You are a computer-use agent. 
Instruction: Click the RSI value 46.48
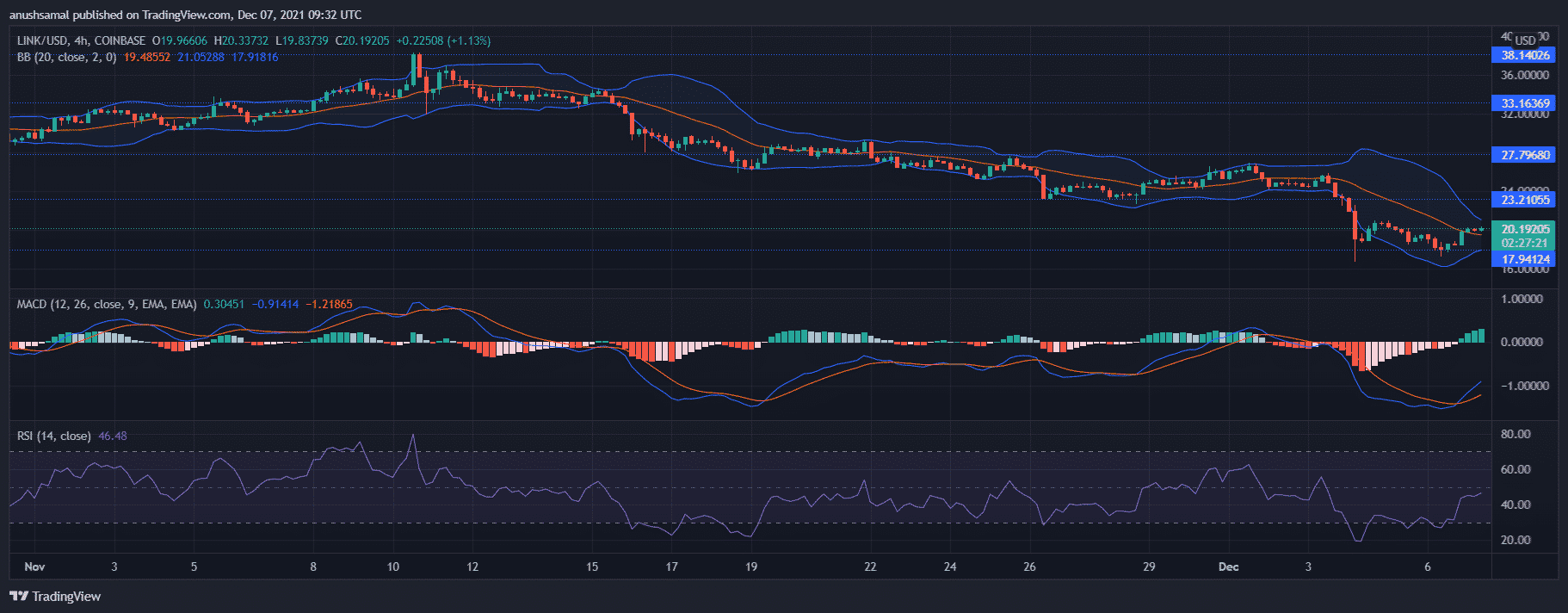coord(113,436)
